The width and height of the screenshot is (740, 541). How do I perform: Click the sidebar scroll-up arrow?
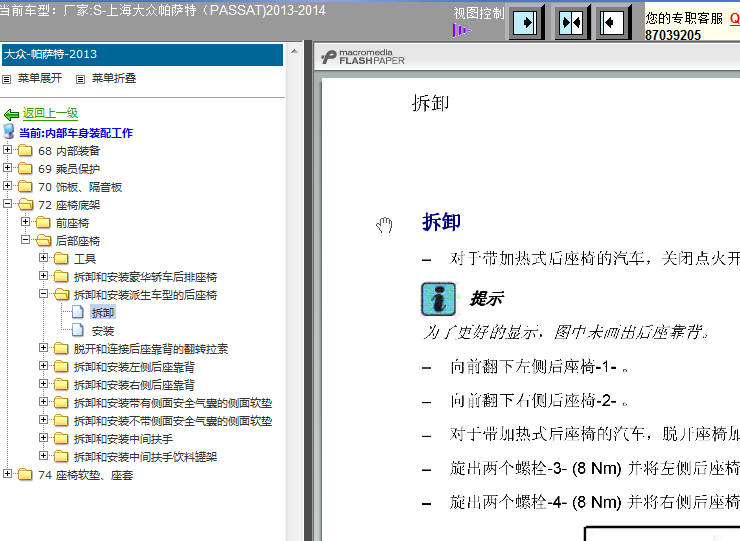tap(294, 51)
